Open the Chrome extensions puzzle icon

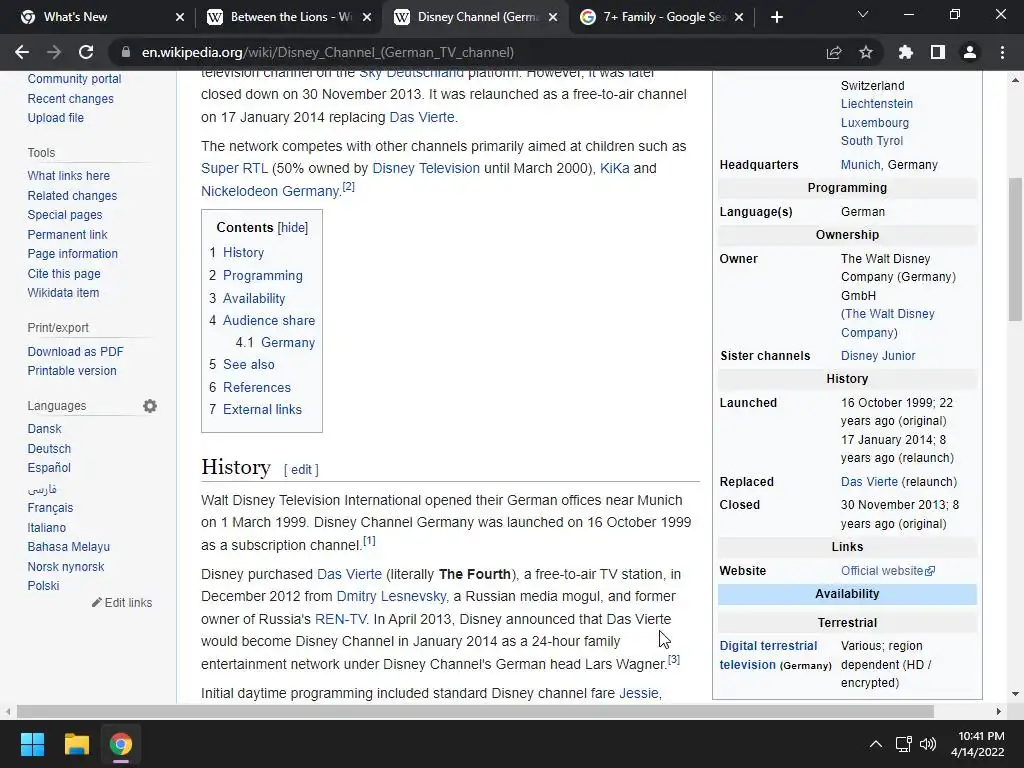[x=906, y=52]
